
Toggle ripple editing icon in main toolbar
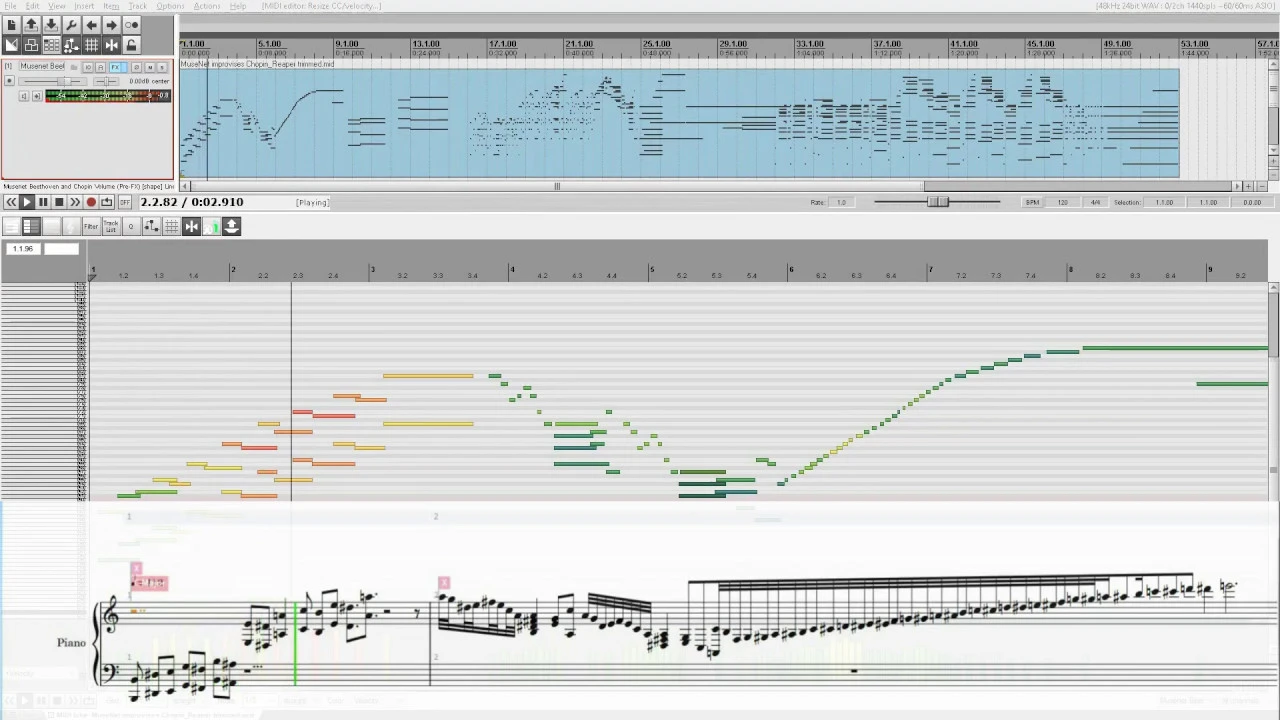point(51,45)
